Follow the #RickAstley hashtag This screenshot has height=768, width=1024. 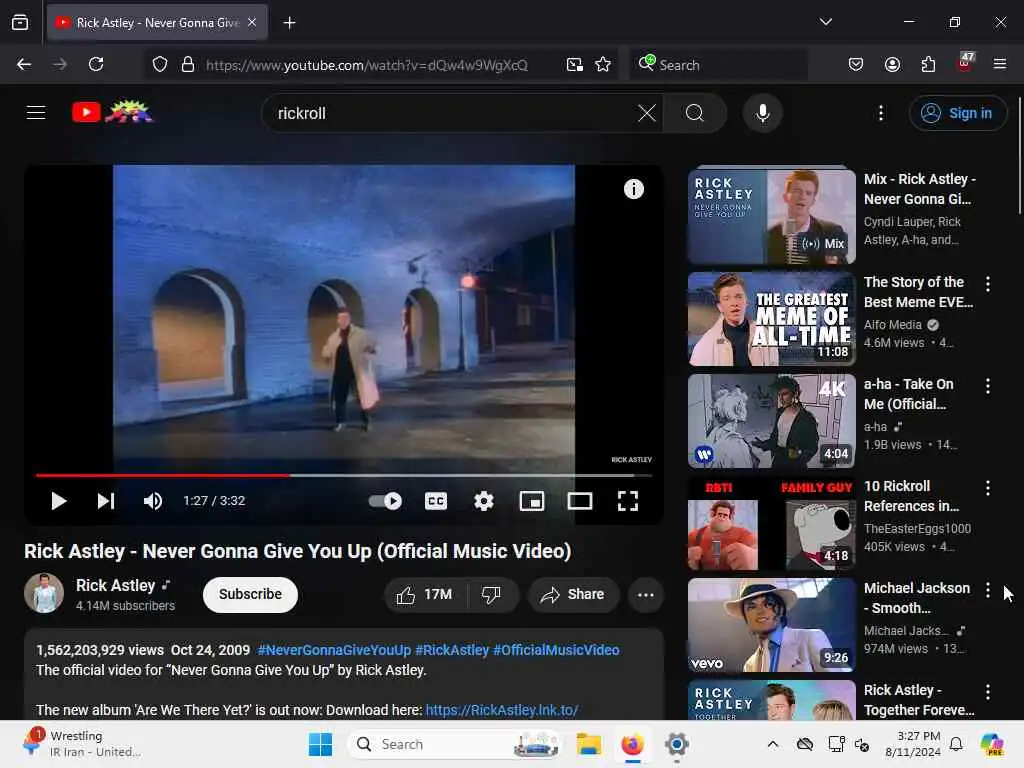pyautogui.click(x=452, y=650)
